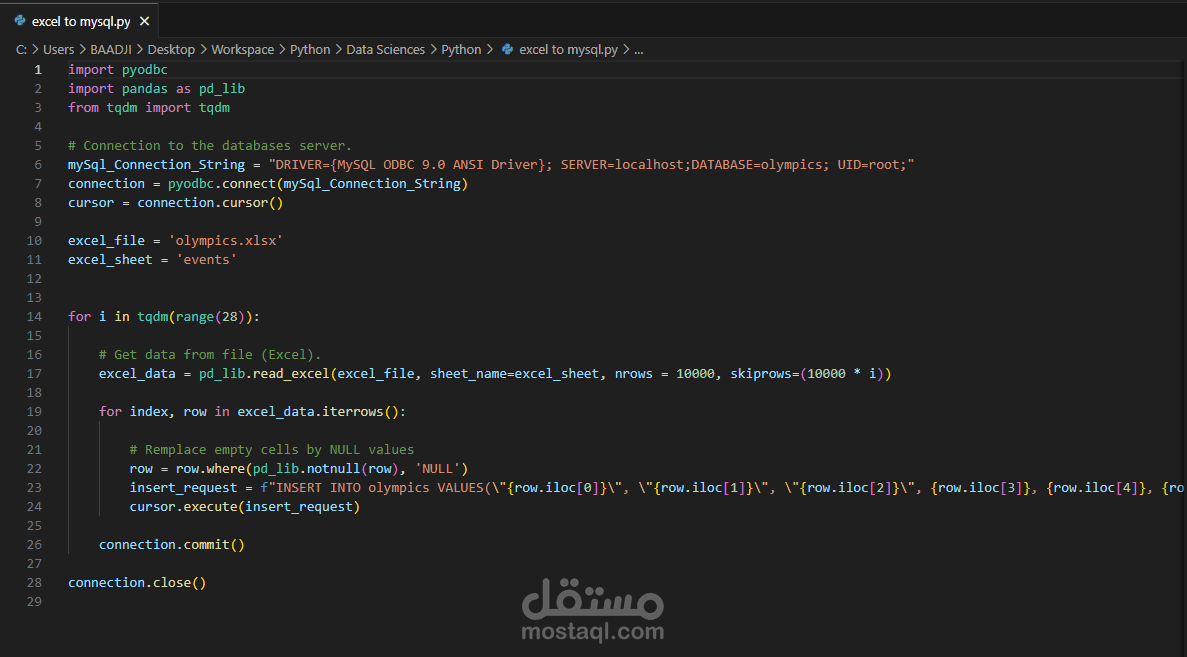Click 'mySql_Connection_String' variable on line 6
This screenshot has height=657, width=1187.
coord(157,164)
